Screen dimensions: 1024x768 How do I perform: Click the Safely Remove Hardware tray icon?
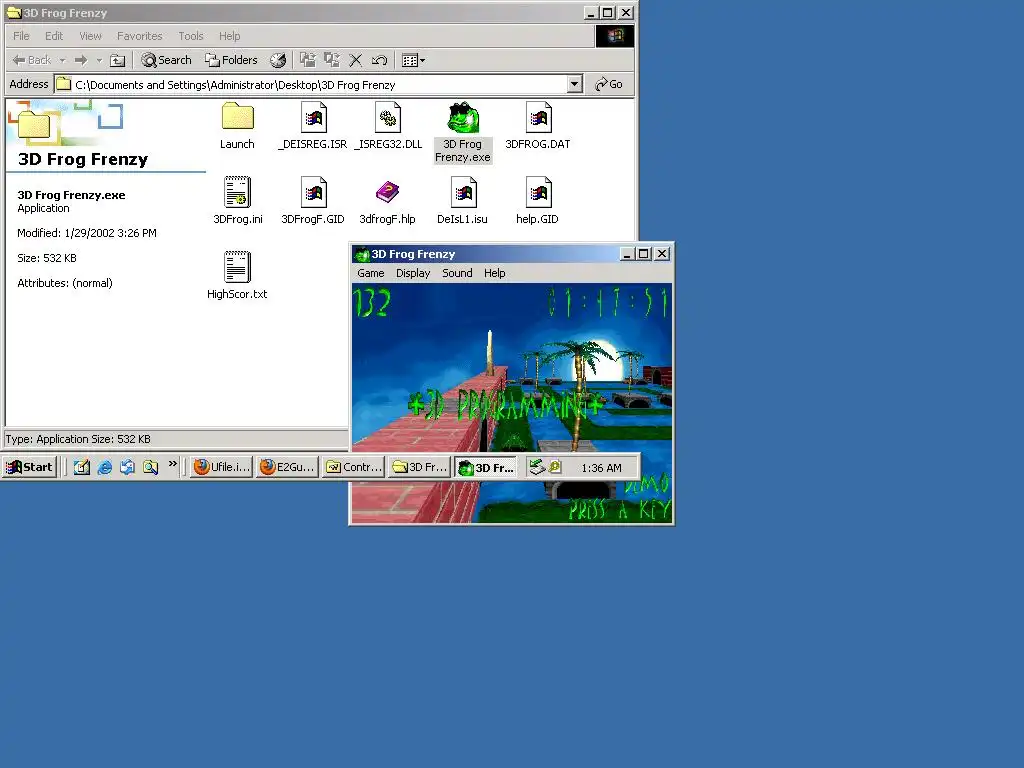click(536, 467)
